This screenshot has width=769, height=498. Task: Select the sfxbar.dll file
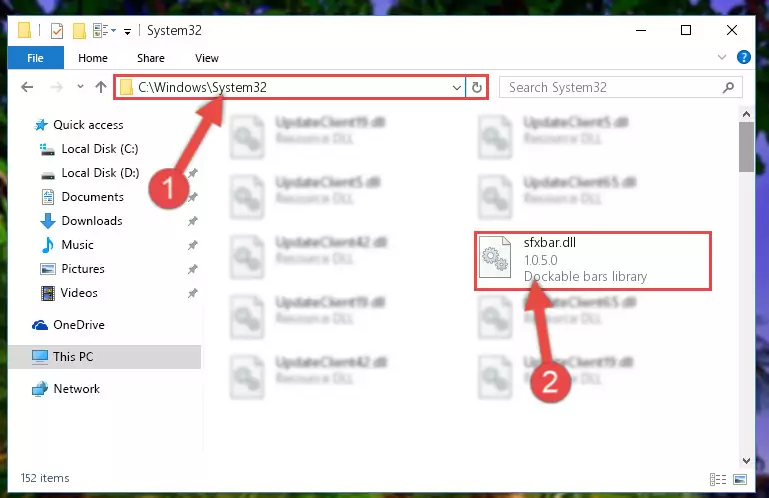tap(592, 261)
